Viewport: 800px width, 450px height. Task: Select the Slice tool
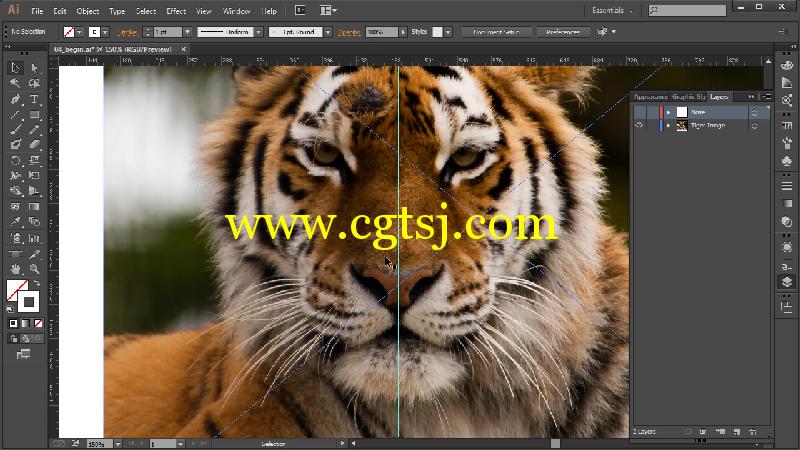tap(34, 254)
